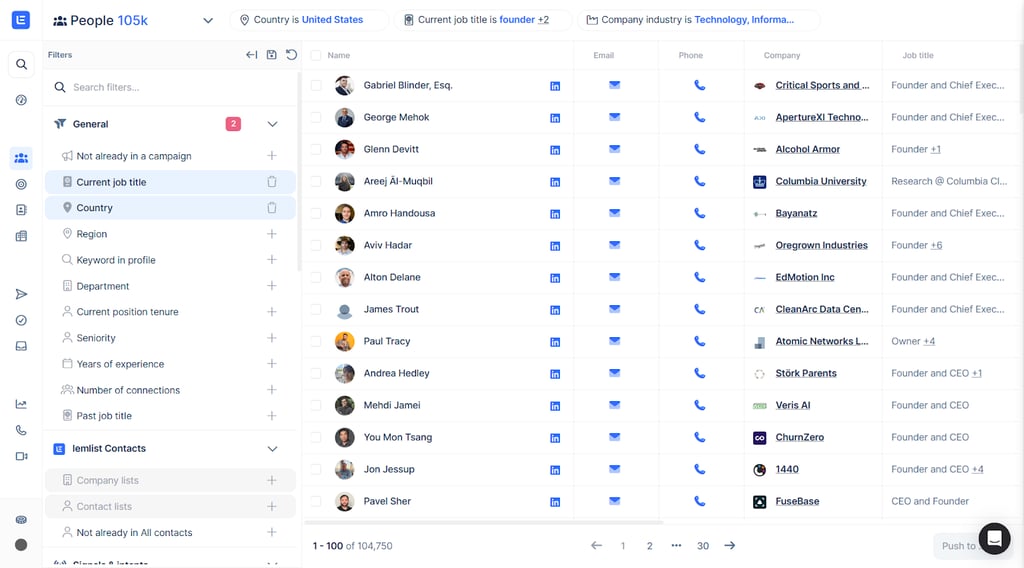The width and height of the screenshot is (1024, 568).
Task: Open the FuseBase company link
Action: 797,501
